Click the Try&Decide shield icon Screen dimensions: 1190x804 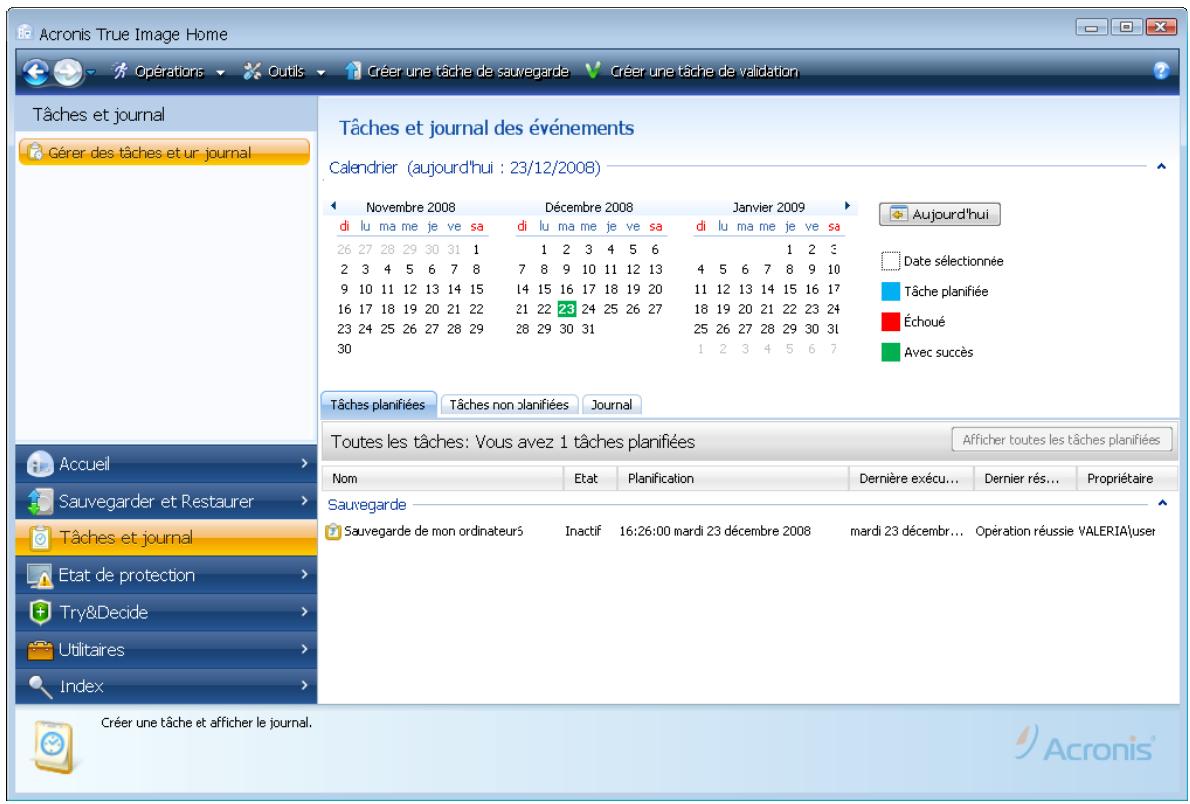point(40,612)
